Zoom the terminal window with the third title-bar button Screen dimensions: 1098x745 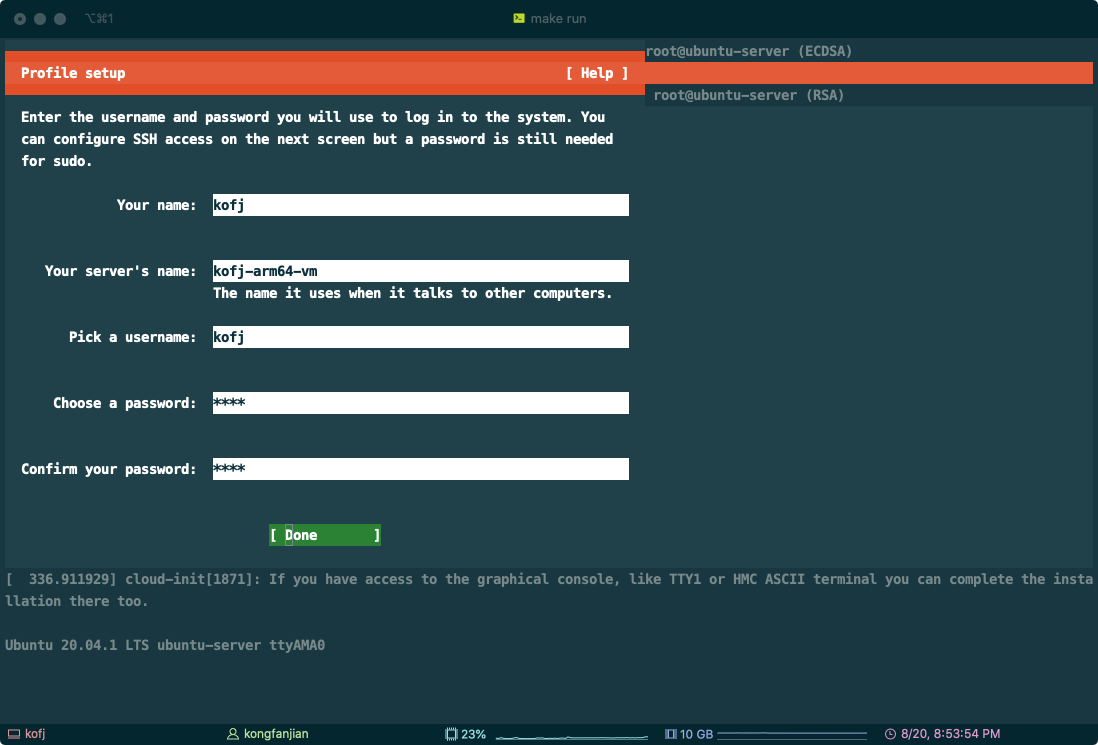pos(60,19)
